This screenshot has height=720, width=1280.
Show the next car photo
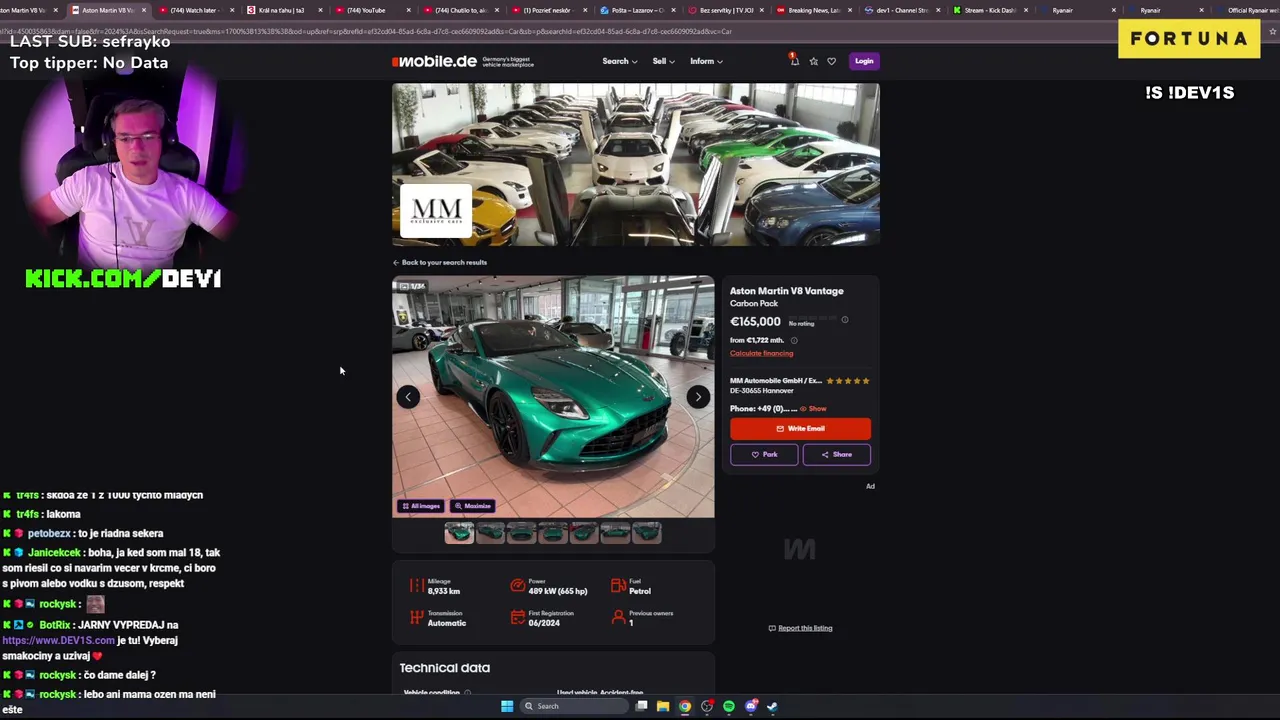tap(698, 397)
